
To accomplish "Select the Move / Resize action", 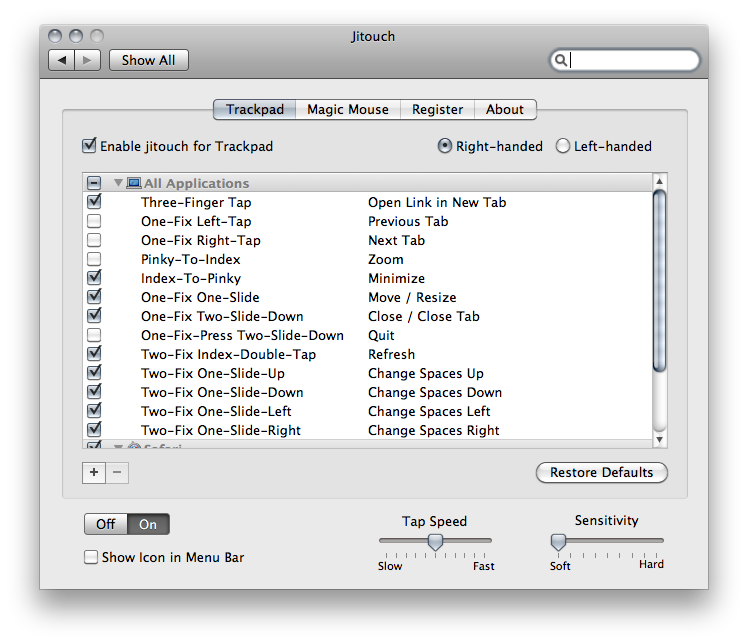I will (x=412, y=298).
